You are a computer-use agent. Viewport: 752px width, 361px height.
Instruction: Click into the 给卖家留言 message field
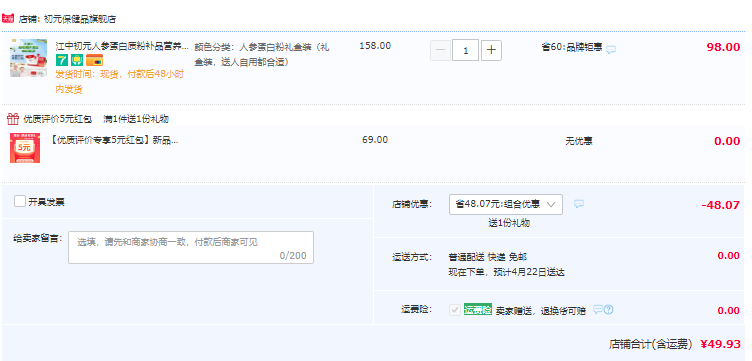click(x=191, y=247)
